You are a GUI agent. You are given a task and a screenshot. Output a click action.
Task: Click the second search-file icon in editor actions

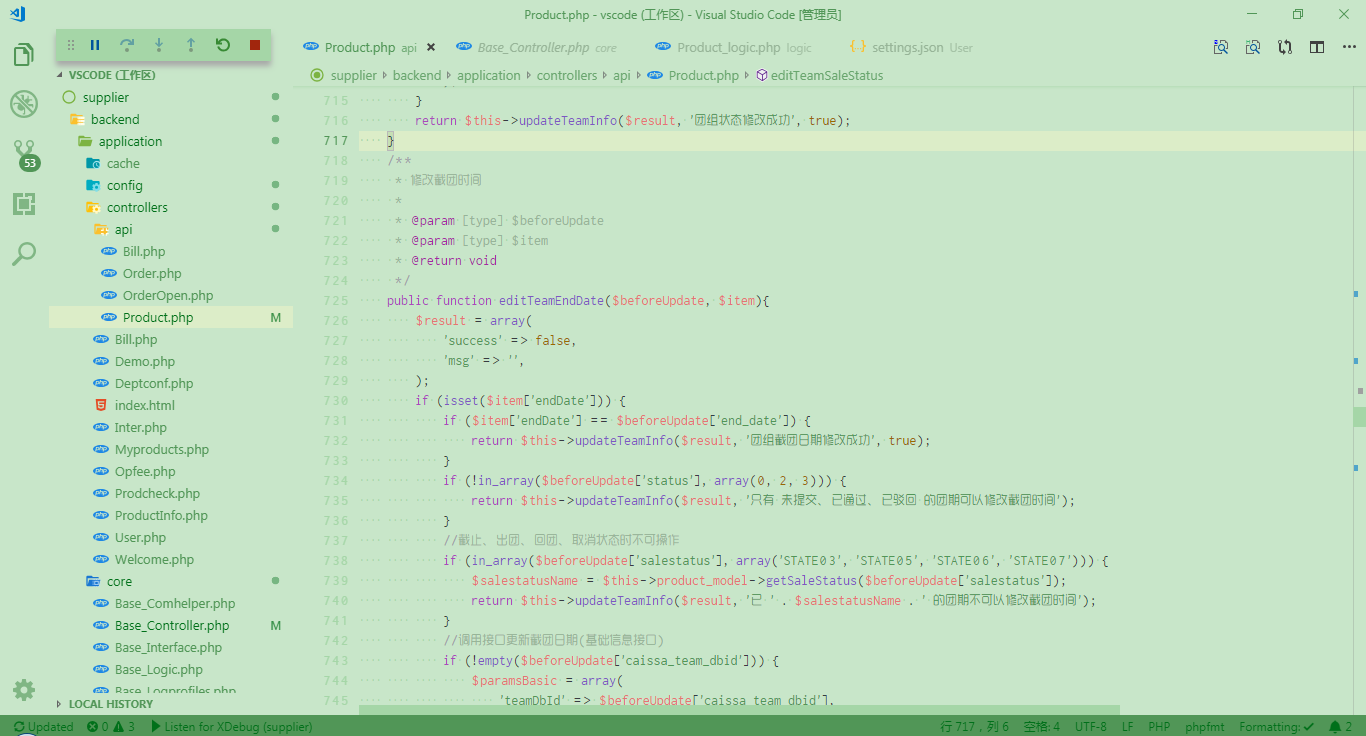click(1253, 47)
